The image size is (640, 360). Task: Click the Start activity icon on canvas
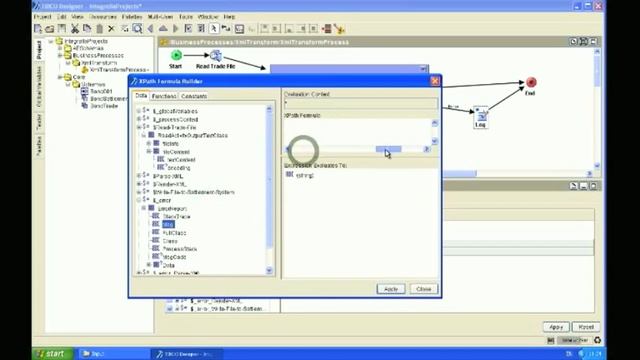tap(176, 55)
